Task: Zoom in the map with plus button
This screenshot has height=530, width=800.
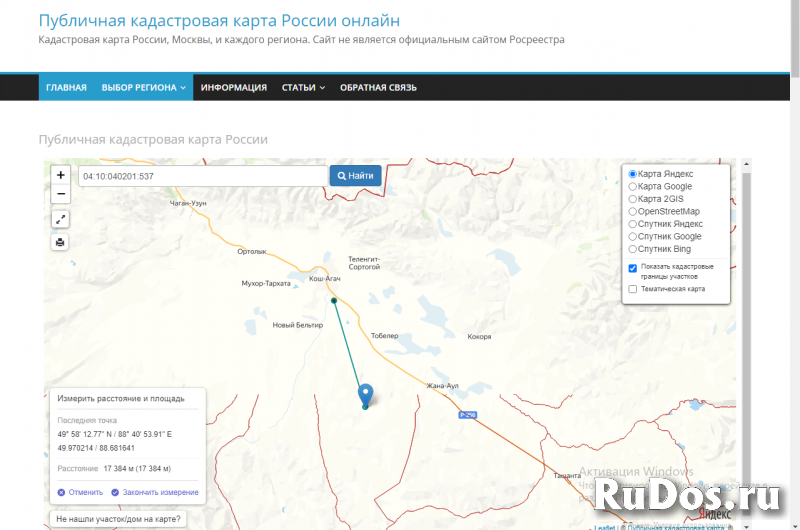Action: pyautogui.click(x=61, y=175)
